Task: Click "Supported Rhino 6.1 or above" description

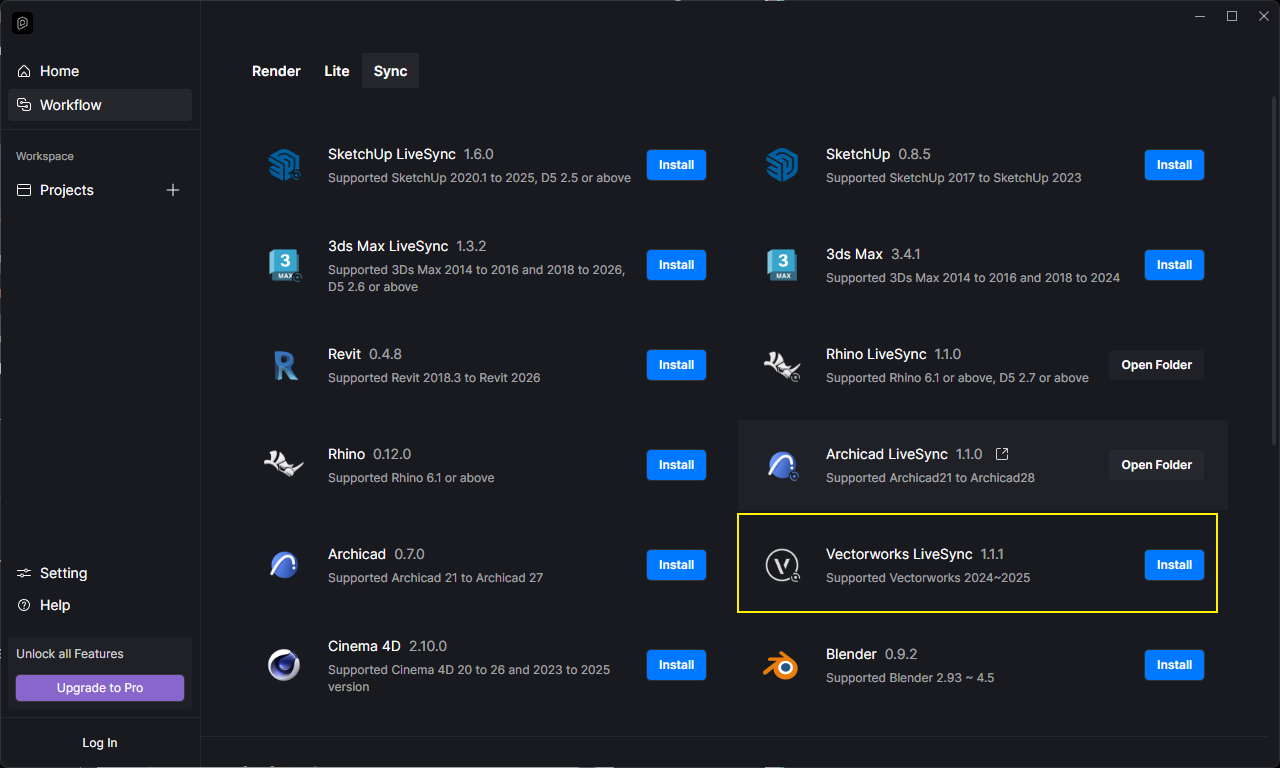Action: click(x=411, y=478)
